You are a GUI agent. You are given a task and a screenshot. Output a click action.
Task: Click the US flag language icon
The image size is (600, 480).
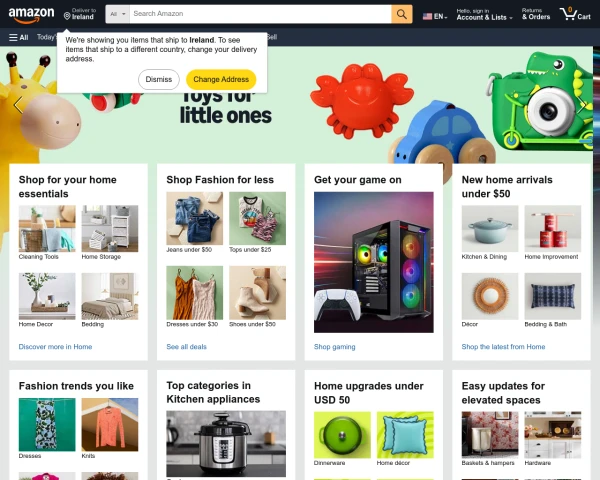click(427, 16)
